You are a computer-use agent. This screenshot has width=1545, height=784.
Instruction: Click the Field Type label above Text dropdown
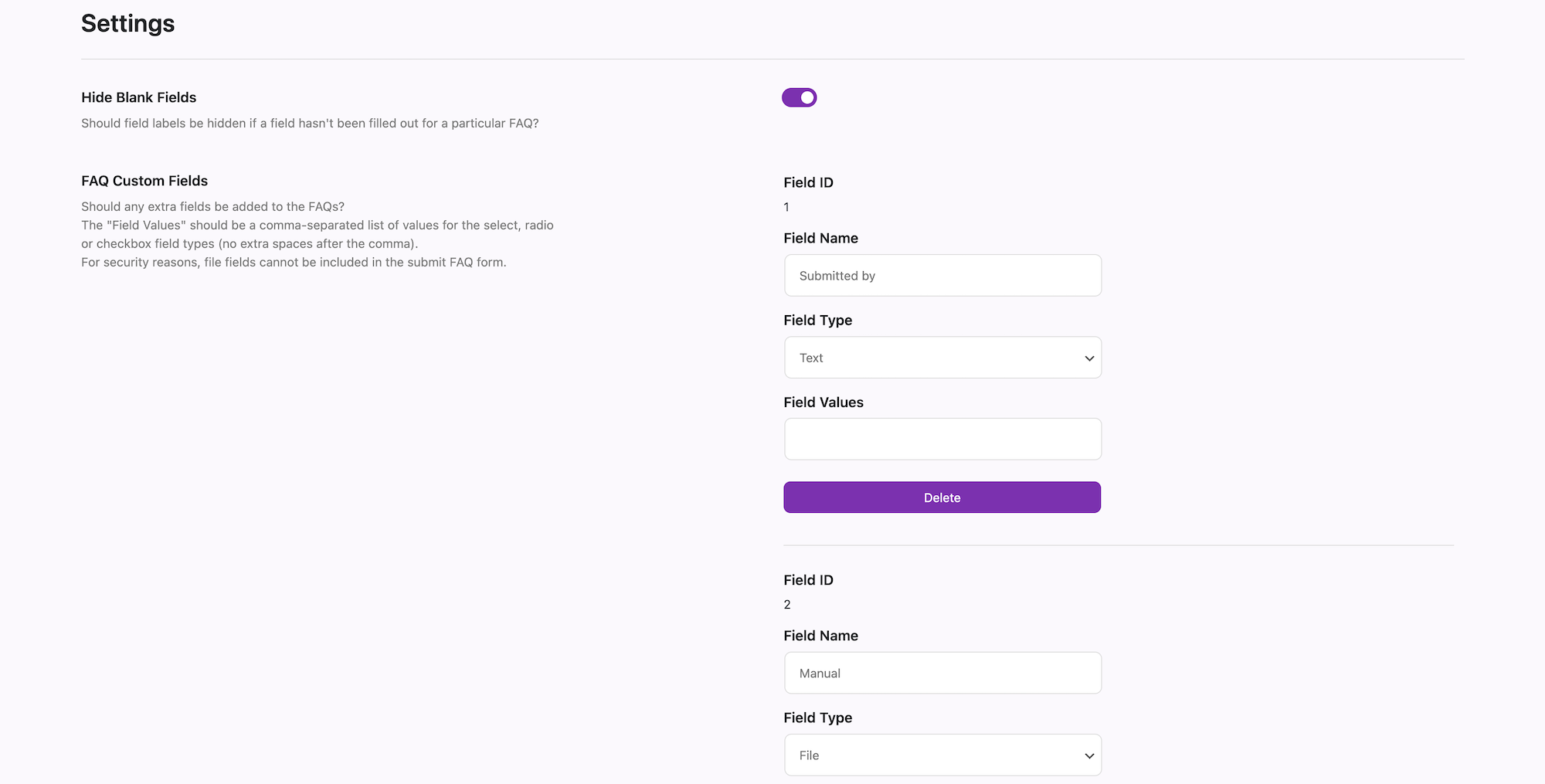817,320
